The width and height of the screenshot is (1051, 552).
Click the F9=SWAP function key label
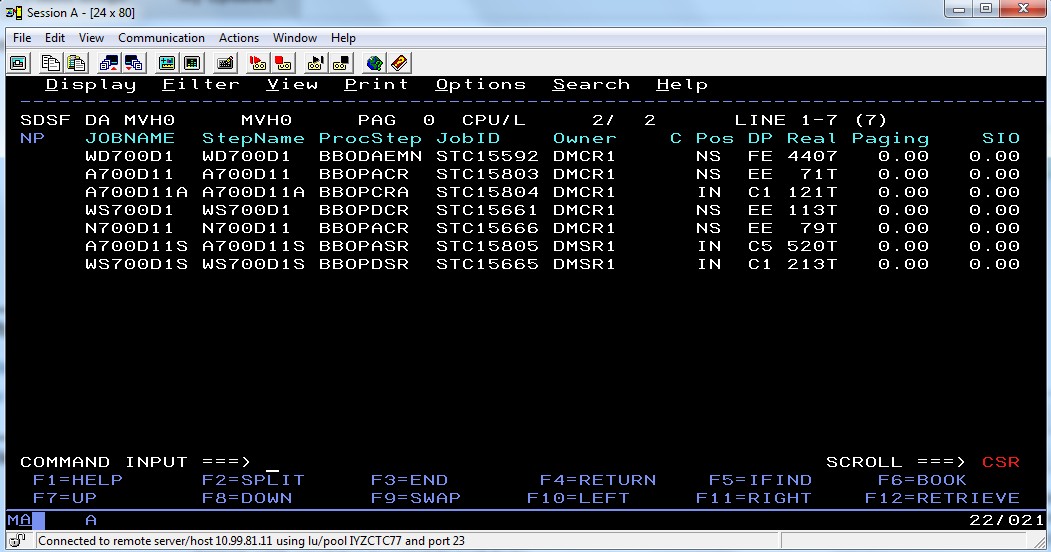coord(416,498)
